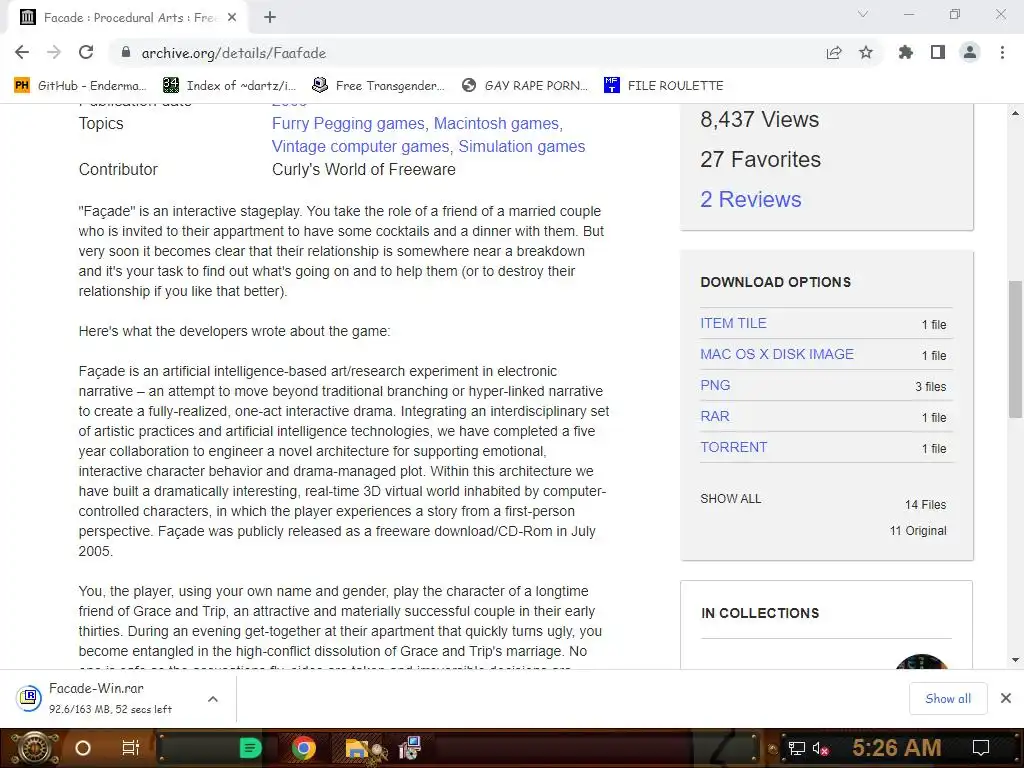Click the scrollbar down arrow
The width and height of the screenshot is (1024, 768).
(1015, 660)
